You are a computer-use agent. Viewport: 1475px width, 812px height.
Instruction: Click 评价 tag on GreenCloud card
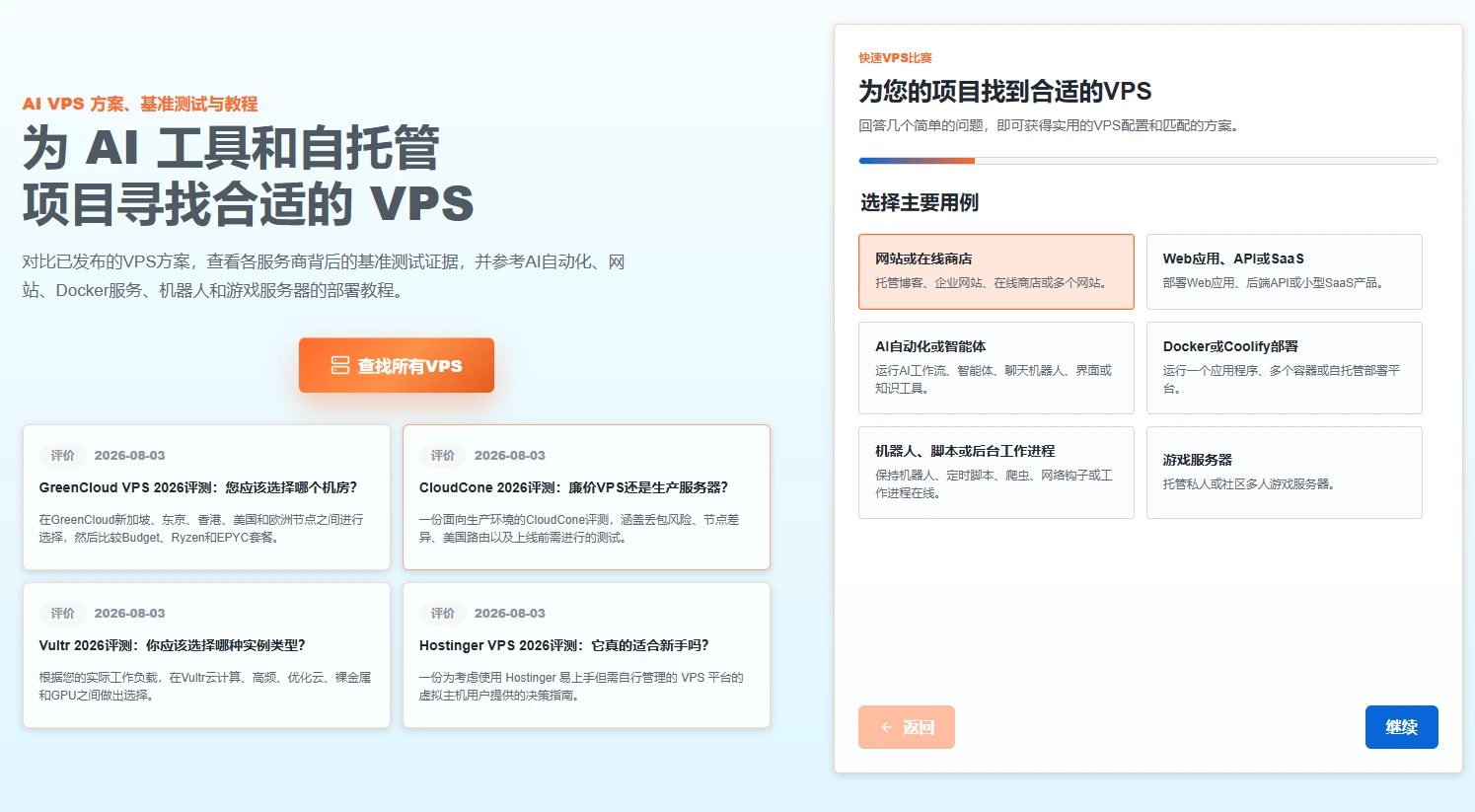[x=62, y=455]
